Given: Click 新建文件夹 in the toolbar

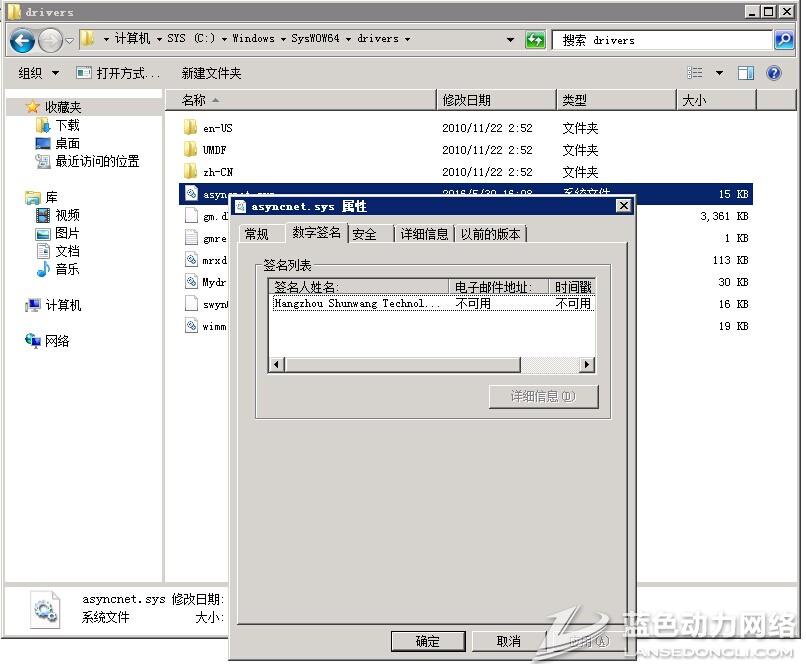Looking at the screenshot, I should pyautogui.click(x=211, y=73).
